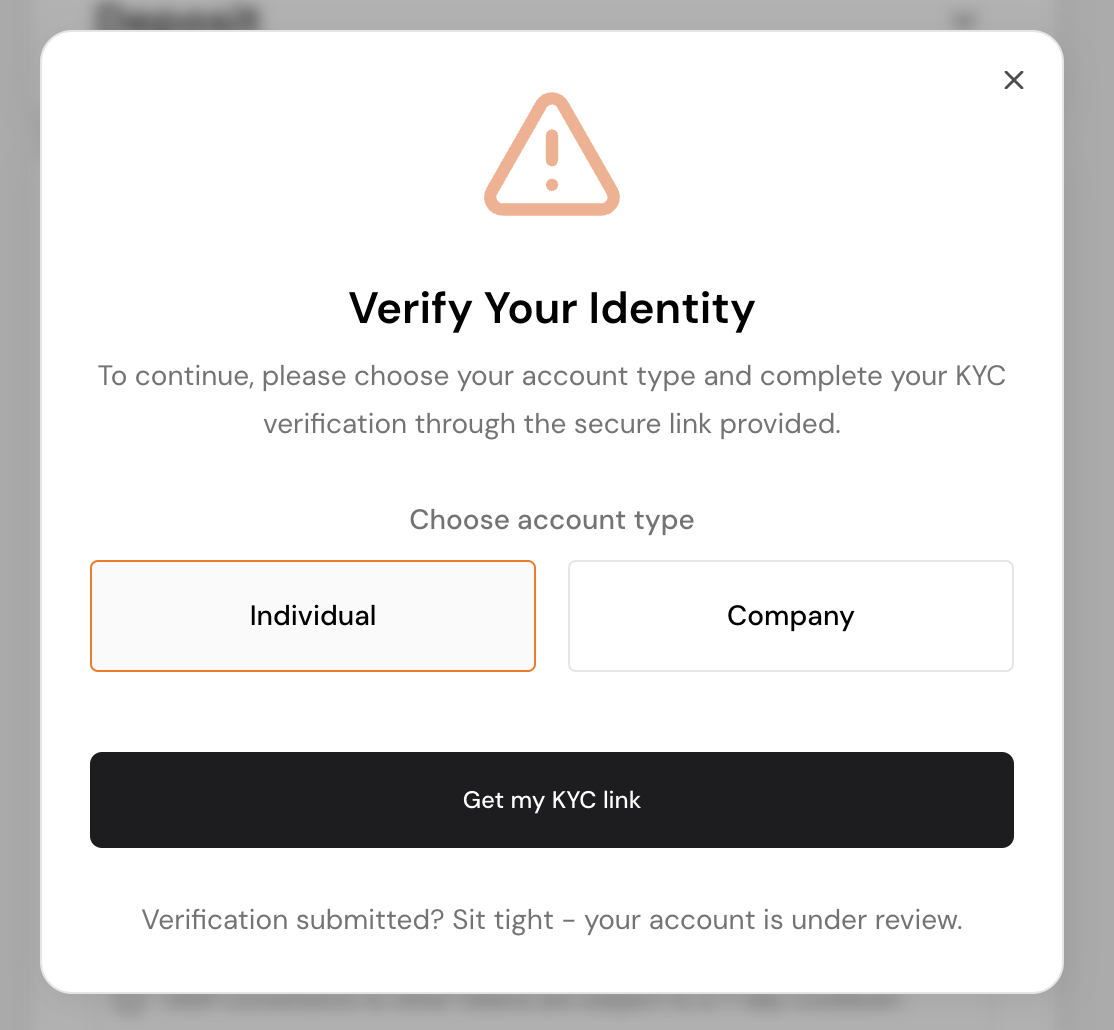Click the "your account is under review" text

tap(773, 920)
